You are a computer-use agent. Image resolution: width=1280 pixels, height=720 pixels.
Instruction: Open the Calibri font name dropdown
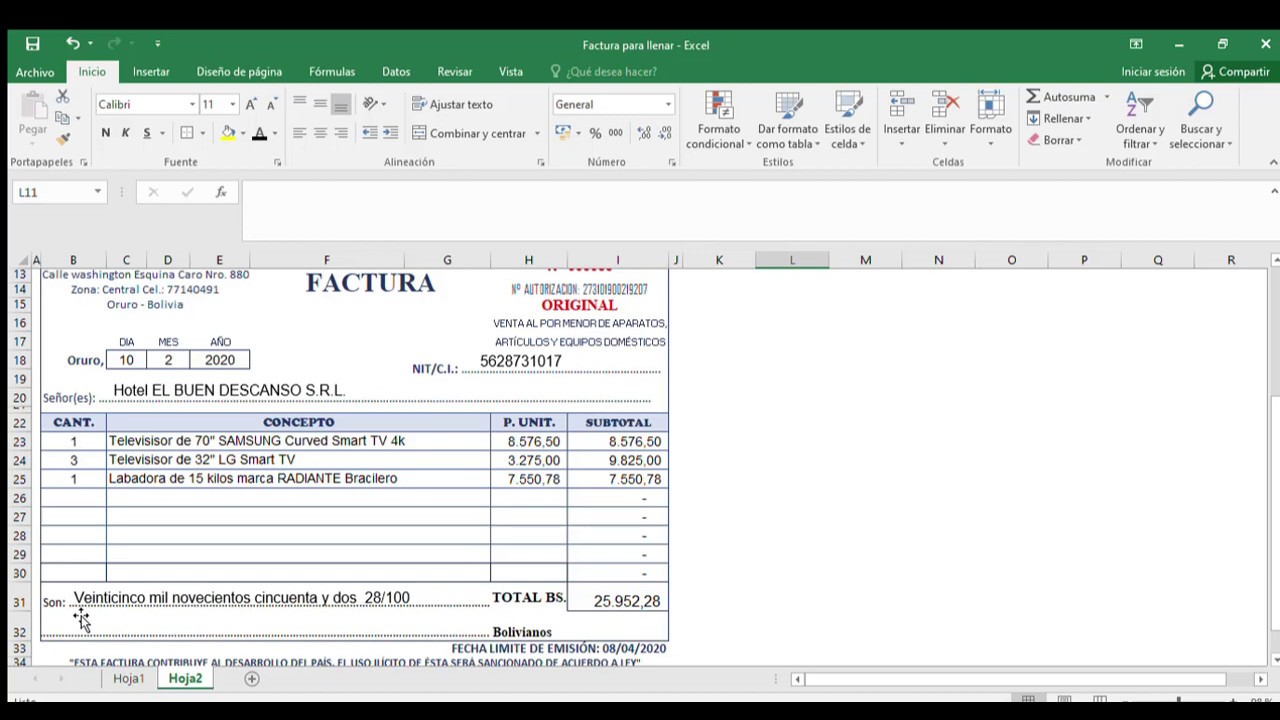tap(192, 104)
